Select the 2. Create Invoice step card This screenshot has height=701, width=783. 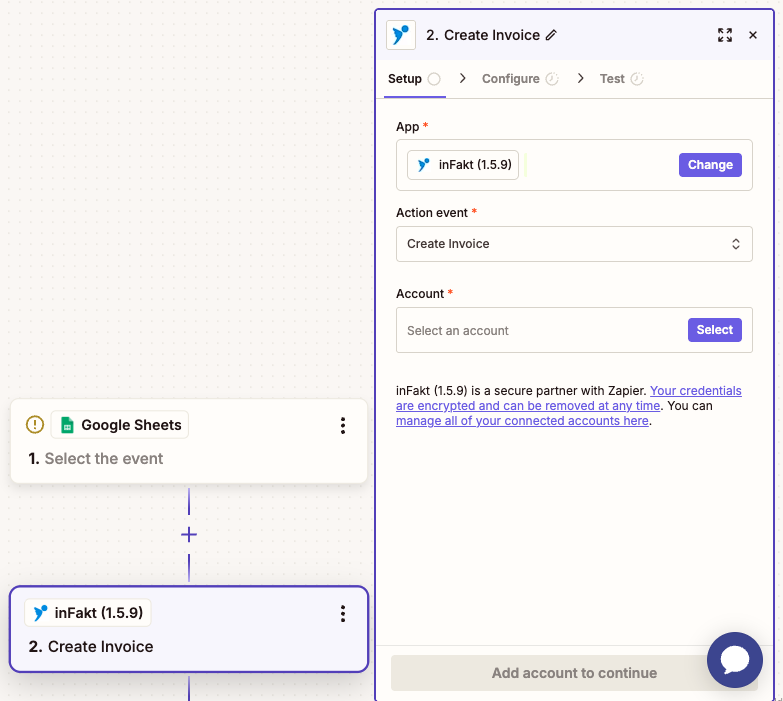[189, 629]
